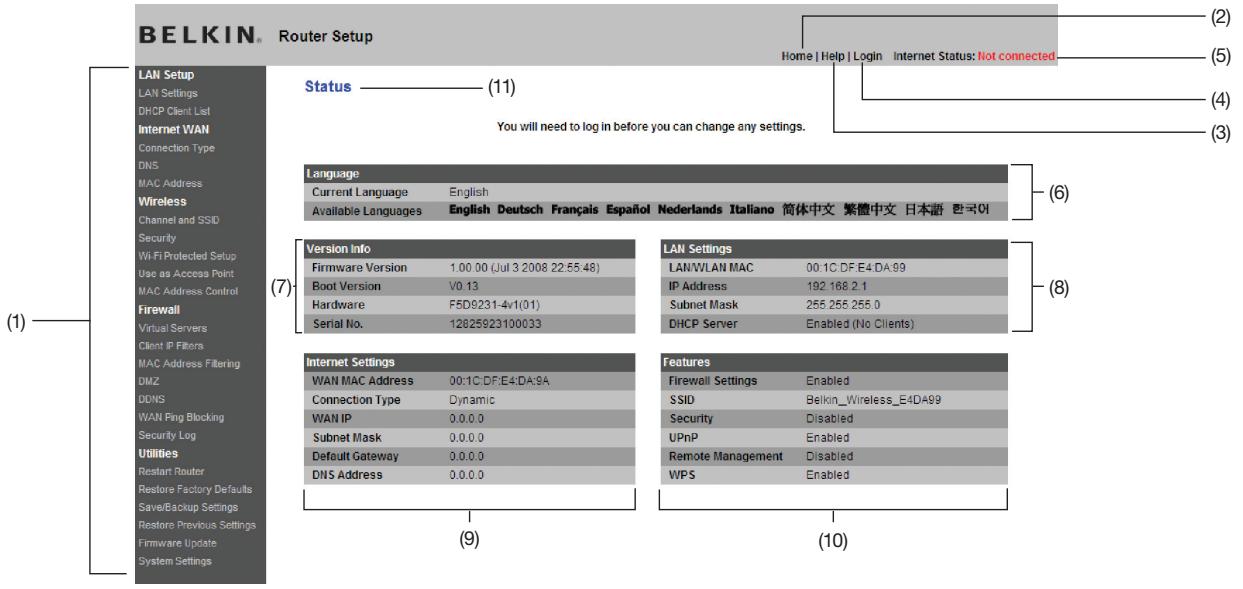Image resolution: width=1243 pixels, height=589 pixels.
Task: Select Use as Access Point
Action: (186, 274)
